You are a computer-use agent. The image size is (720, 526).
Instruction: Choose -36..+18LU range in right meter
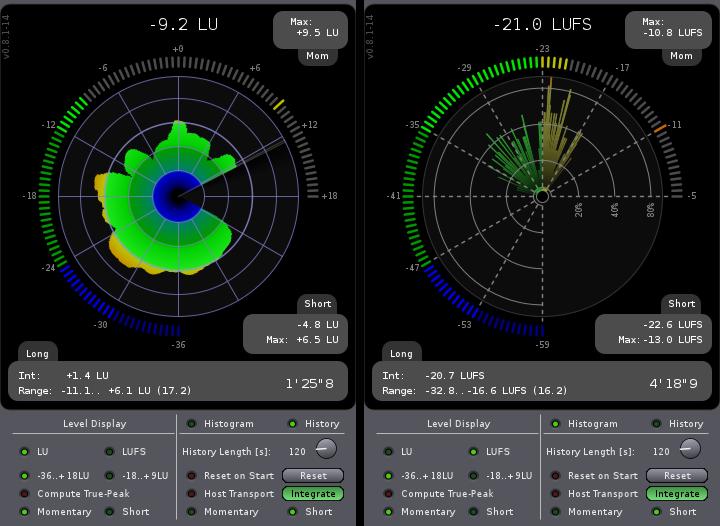click(388, 476)
